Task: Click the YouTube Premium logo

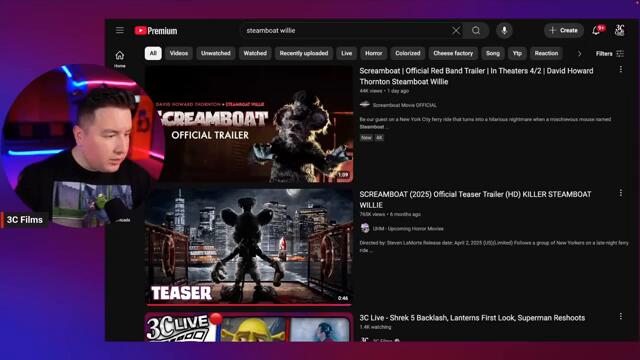Action: (156, 31)
